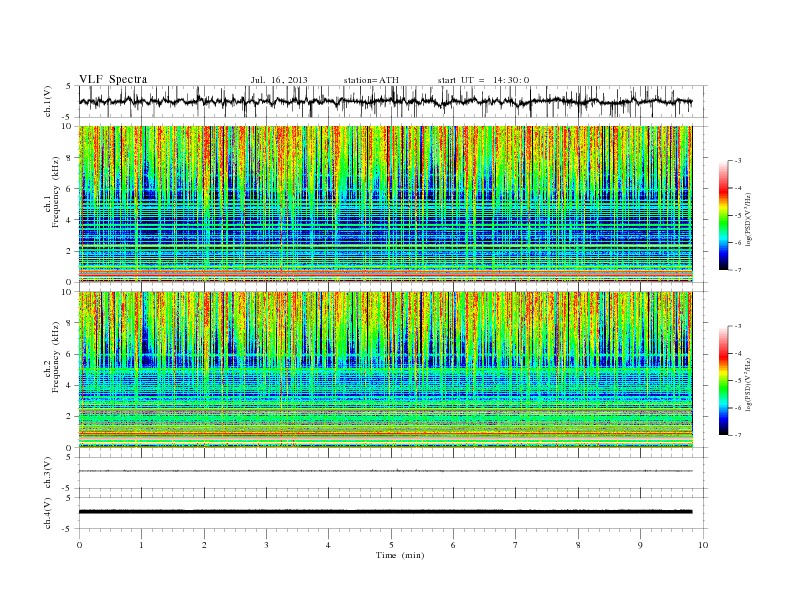Select the "start UT = 14:30:0" header text
This screenshot has height=612, width=792.
pos(483,80)
